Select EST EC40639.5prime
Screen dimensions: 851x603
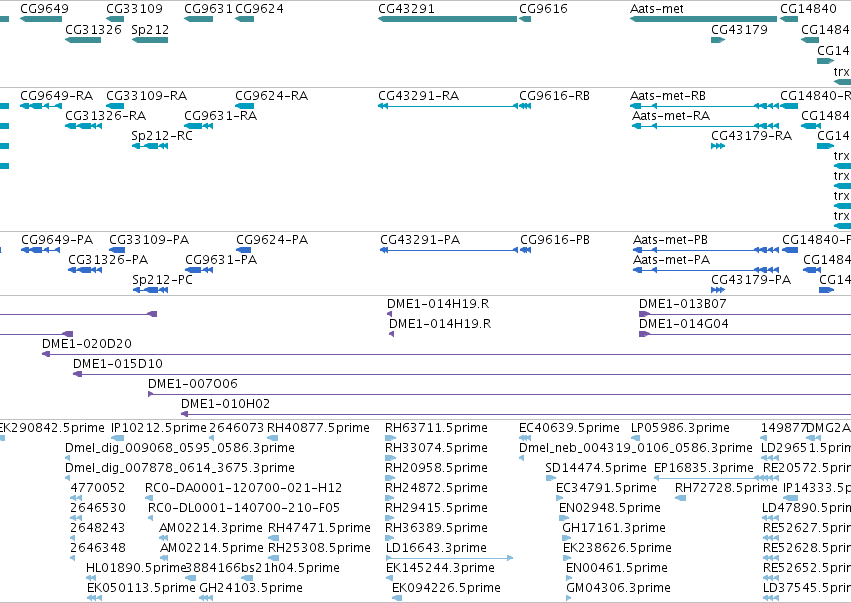click(569, 428)
